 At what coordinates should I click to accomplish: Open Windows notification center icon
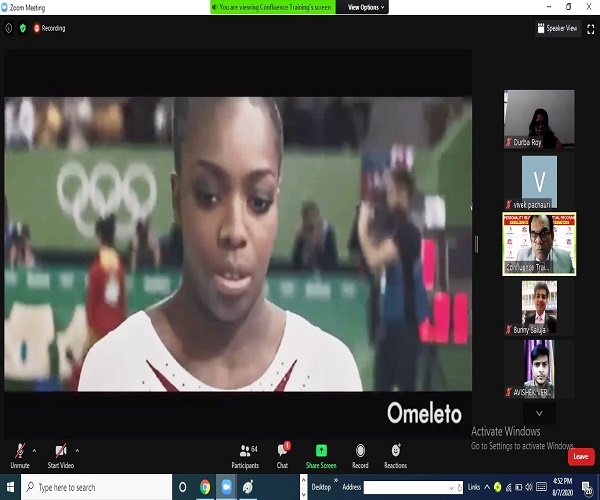(x=587, y=487)
